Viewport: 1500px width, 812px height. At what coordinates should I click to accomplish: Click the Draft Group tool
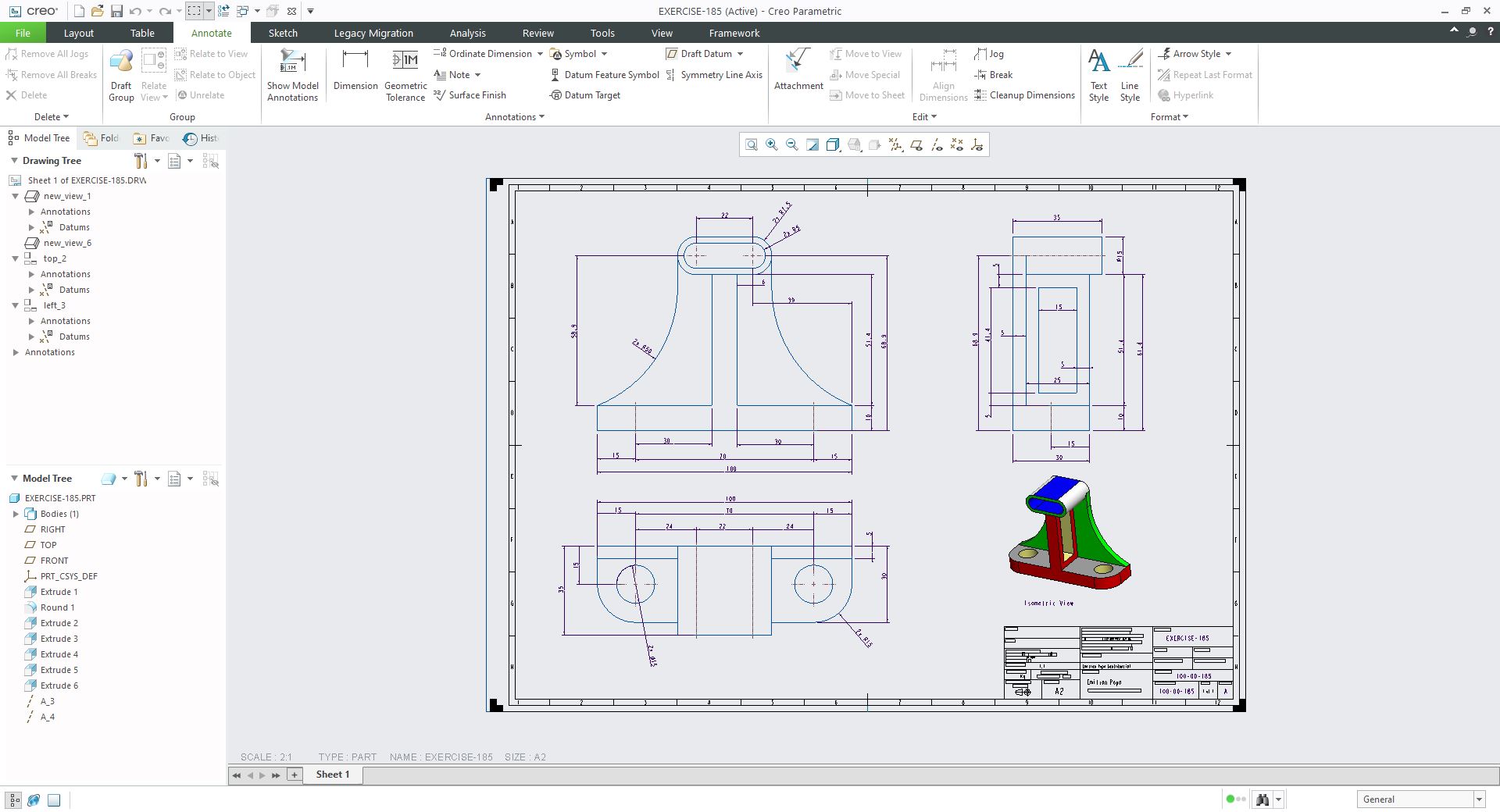pos(121,75)
